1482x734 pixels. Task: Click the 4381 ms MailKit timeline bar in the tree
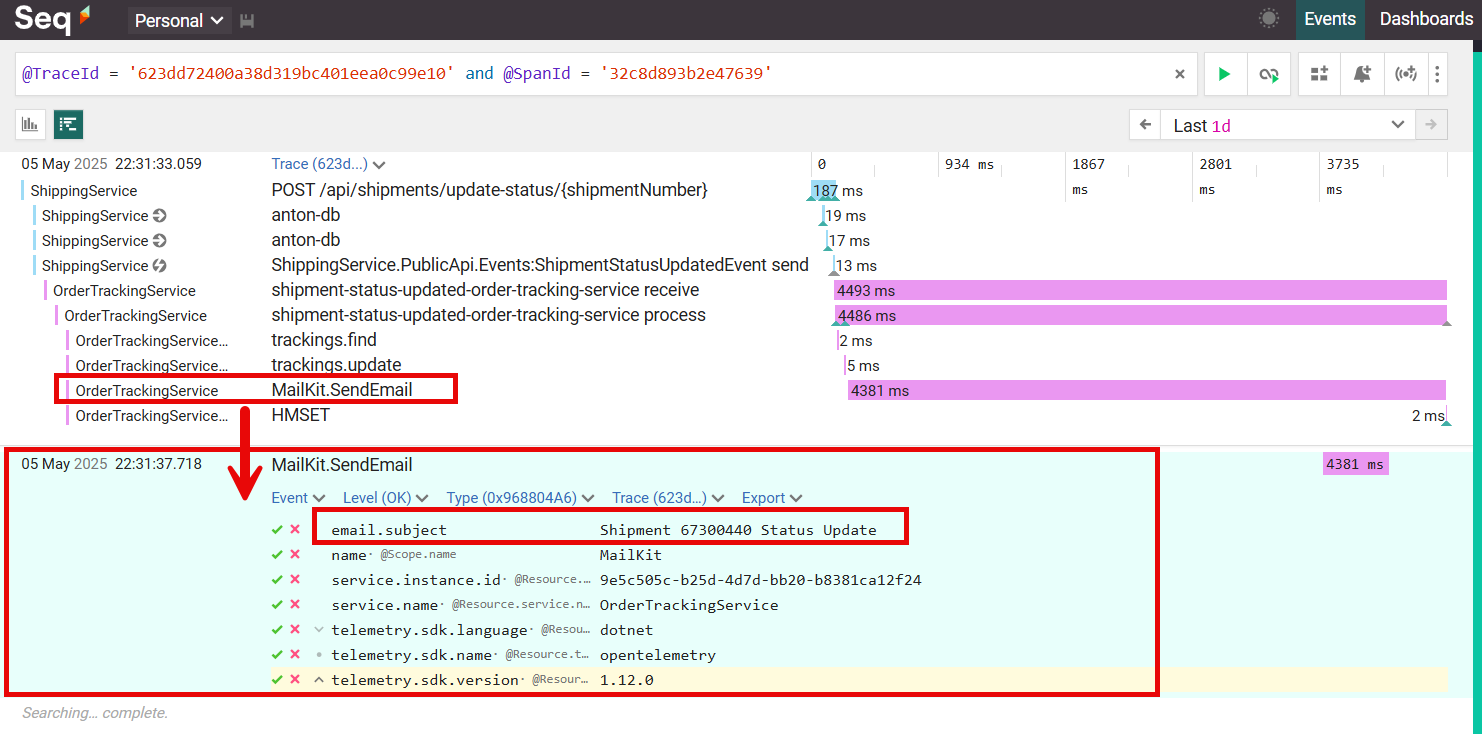1147,390
